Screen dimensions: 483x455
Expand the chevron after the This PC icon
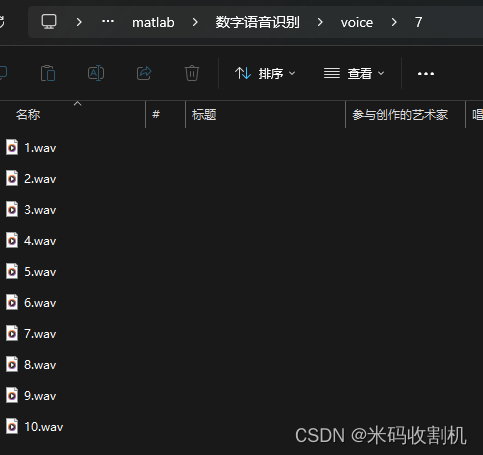tap(79, 22)
